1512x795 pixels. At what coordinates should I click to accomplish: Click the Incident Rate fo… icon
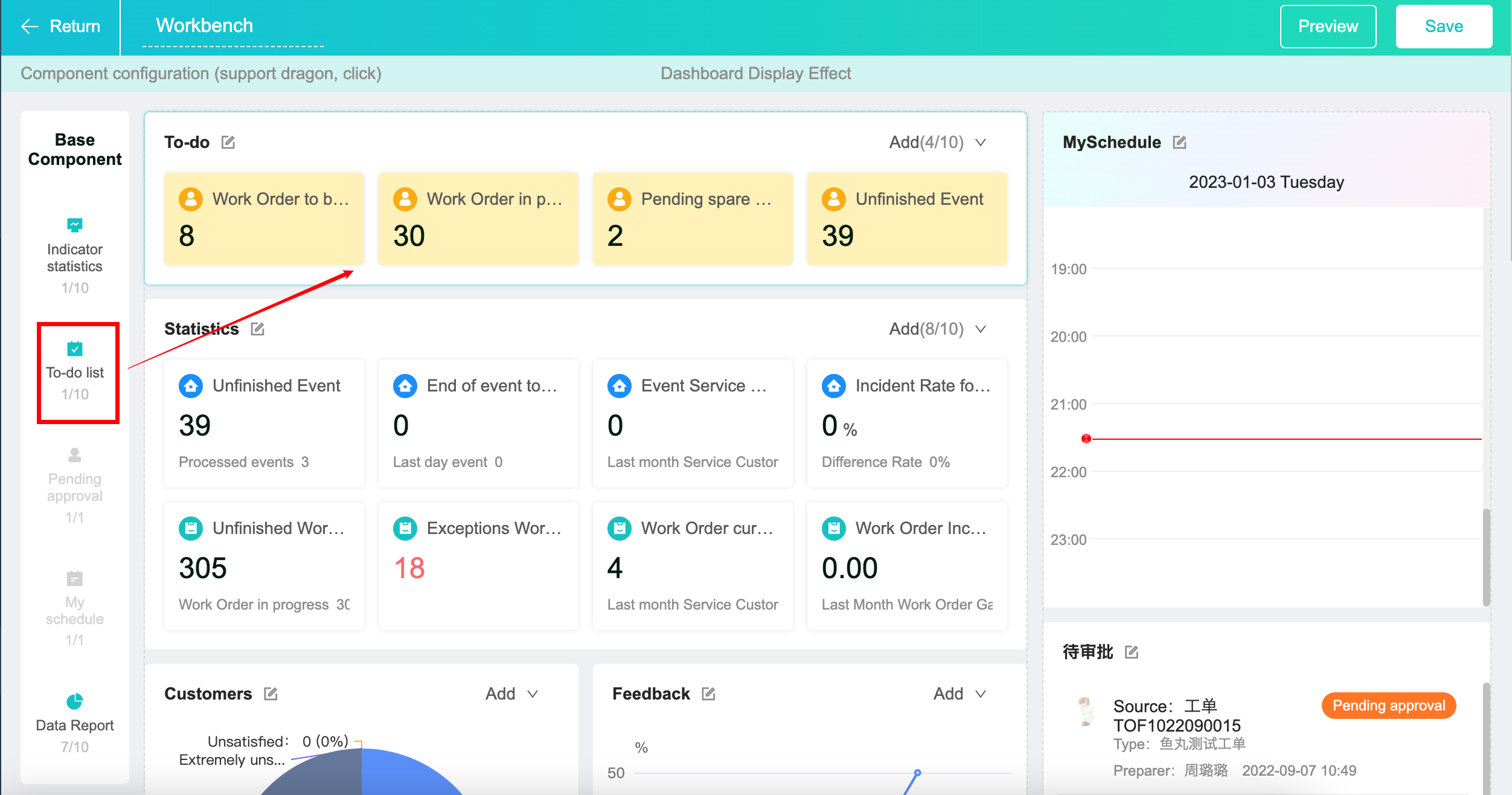click(834, 386)
